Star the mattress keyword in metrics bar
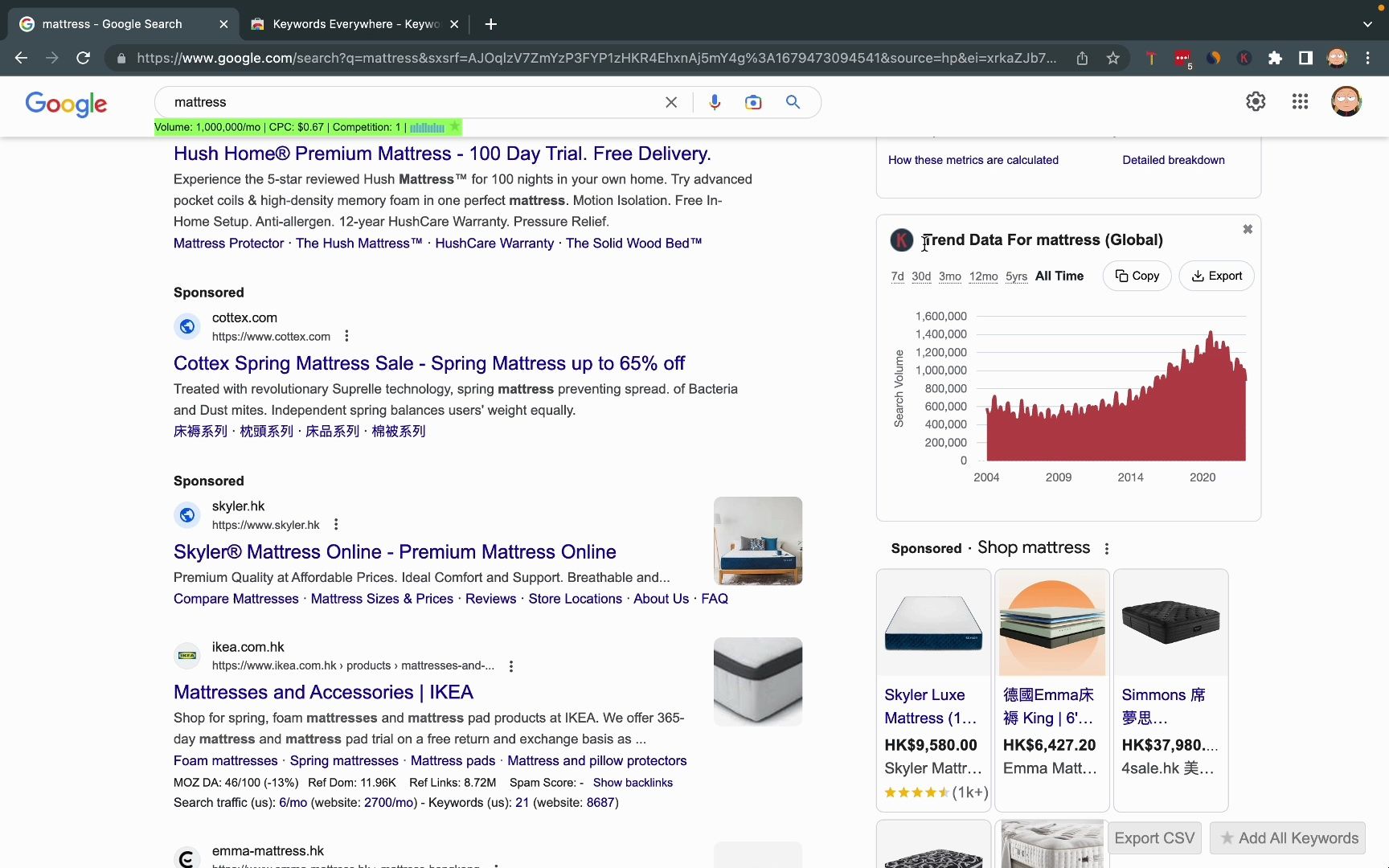 pyautogui.click(x=454, y=127)
